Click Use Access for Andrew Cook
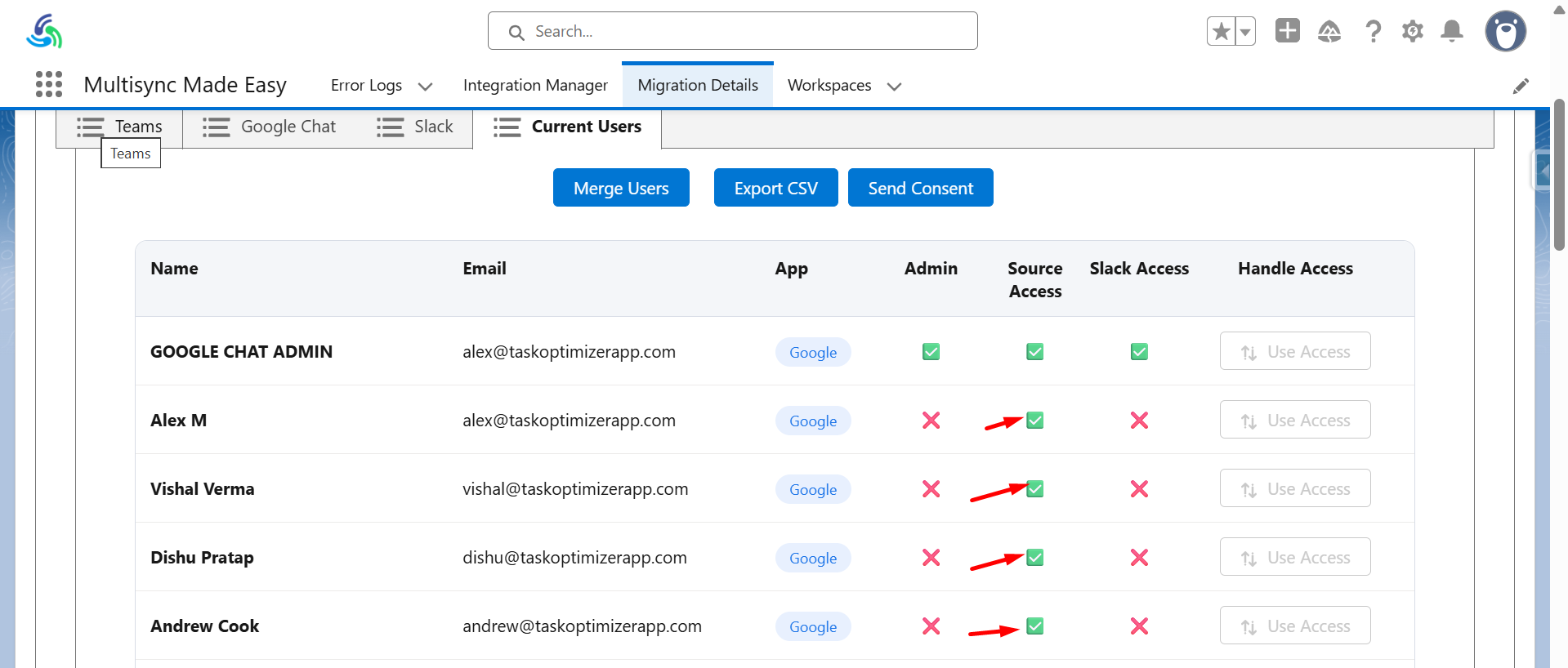The image size is (1568, 668). (1295, 626)
